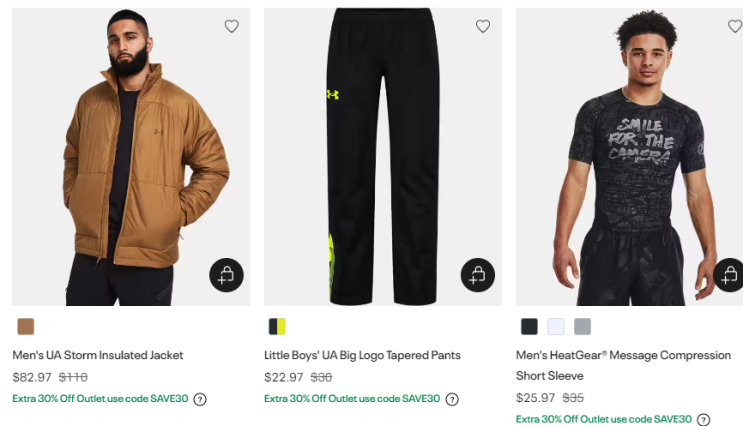Image resolution: width=743 pixels, height=426 pixels.
Task: Quick add the Storm Insulated Jacket to bag
Action: click(x=226, y=275)
